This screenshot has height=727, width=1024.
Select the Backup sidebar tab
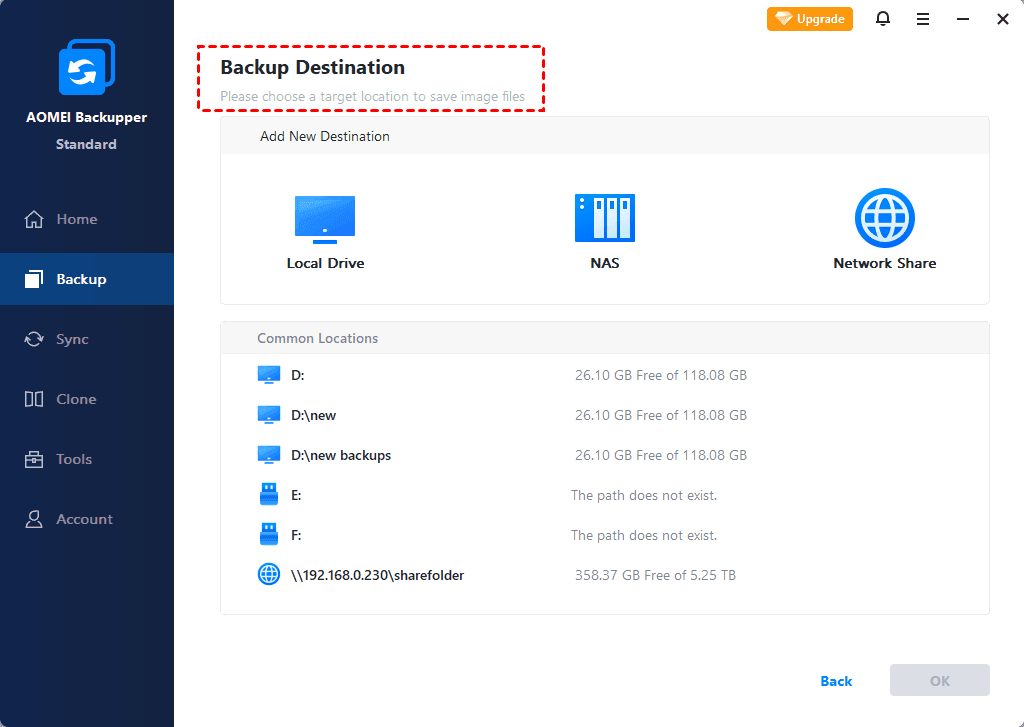click(x=81, y=279)
